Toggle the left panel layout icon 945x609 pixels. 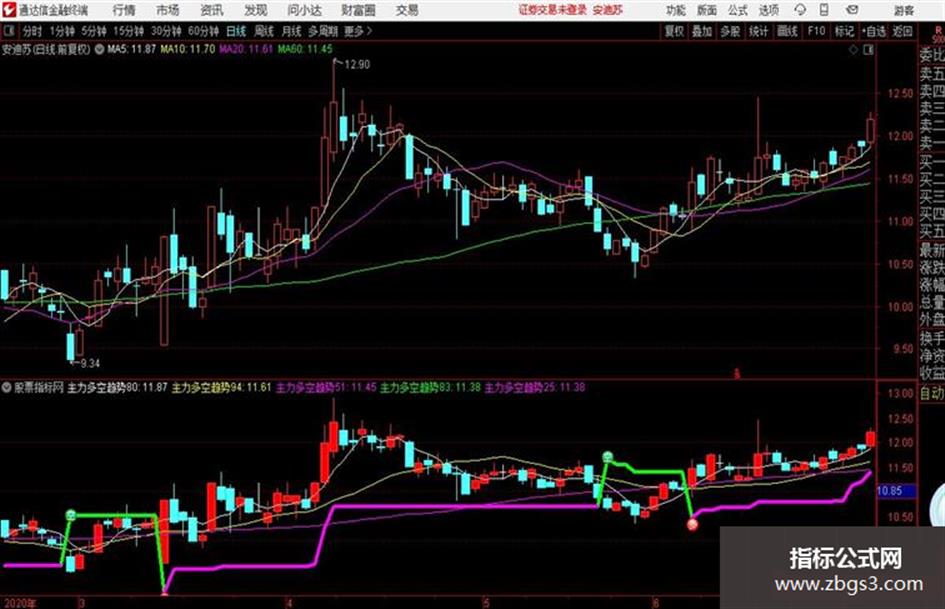point(8,31)
